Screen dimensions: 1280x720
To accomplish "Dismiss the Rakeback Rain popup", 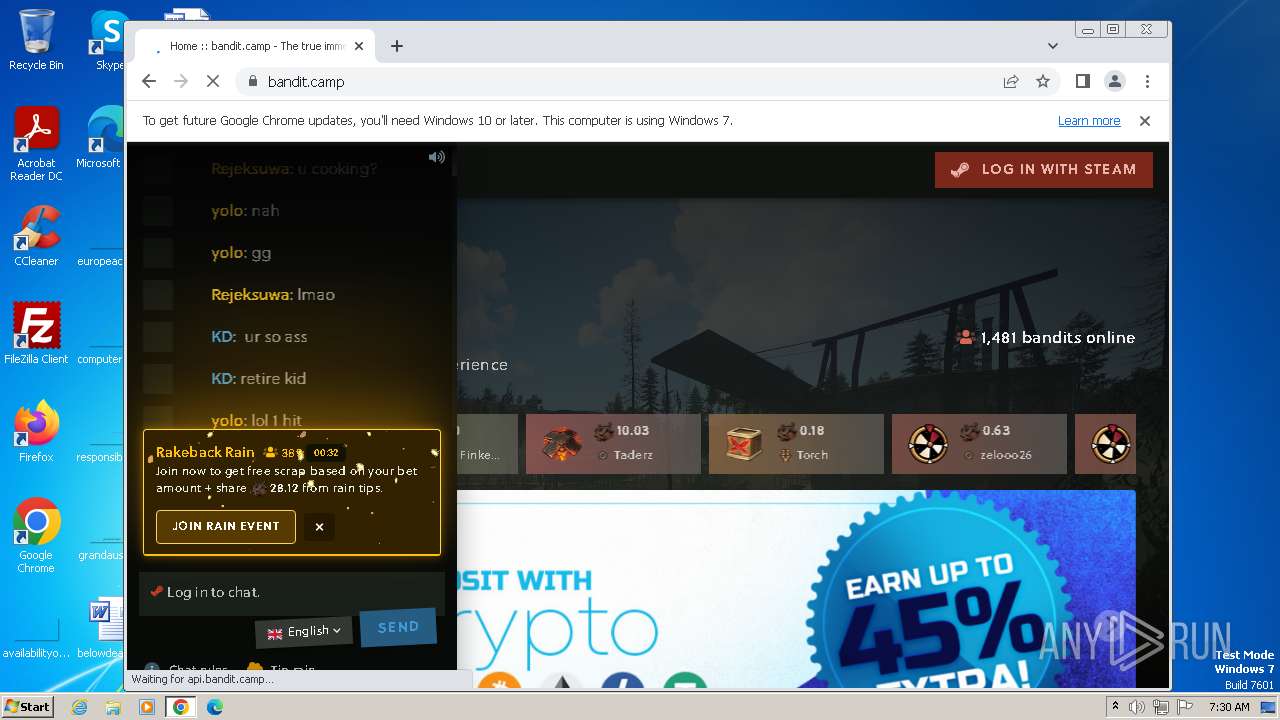I will [319, 527].
